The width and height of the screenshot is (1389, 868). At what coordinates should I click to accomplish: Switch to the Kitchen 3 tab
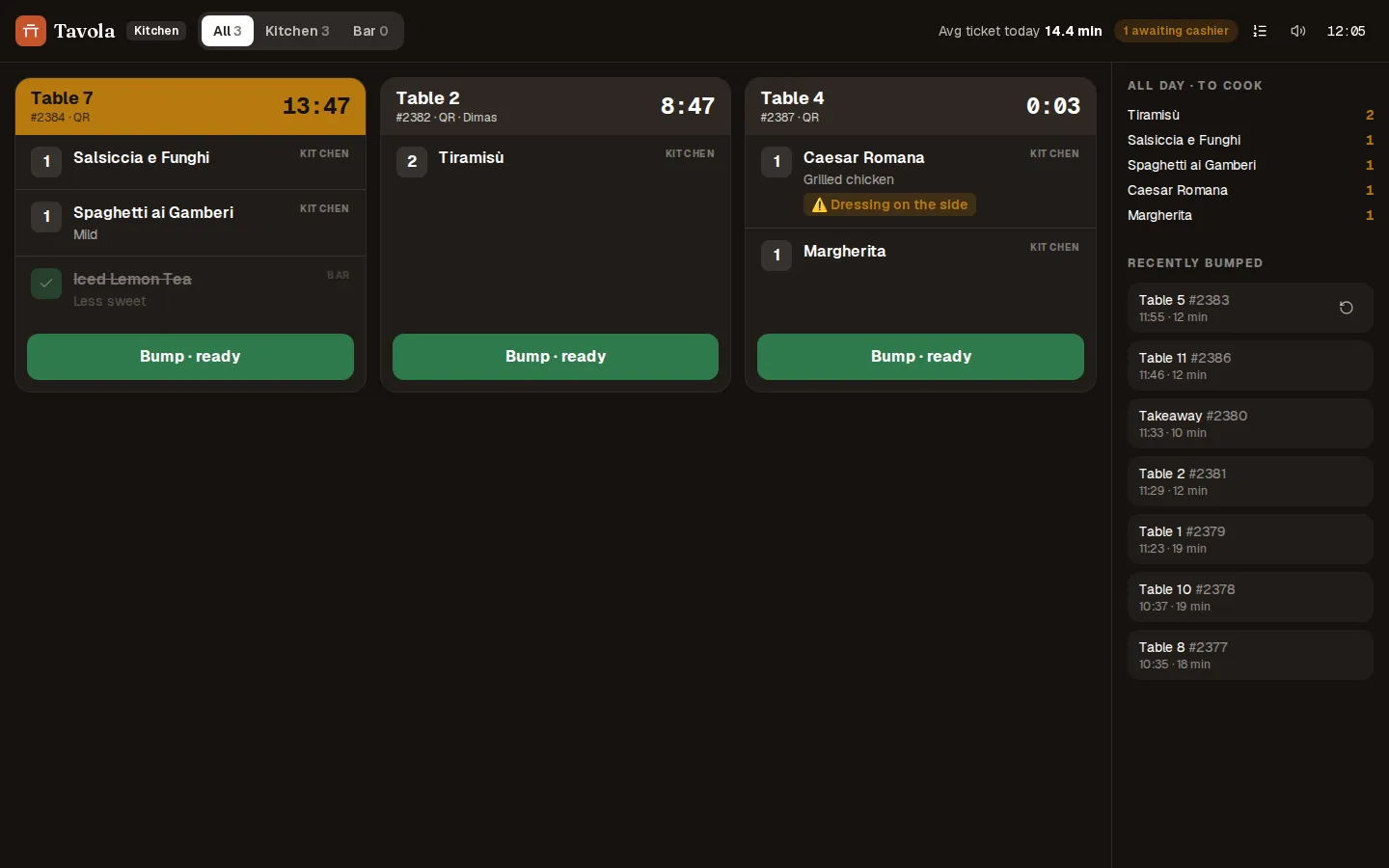coord(297,31)
